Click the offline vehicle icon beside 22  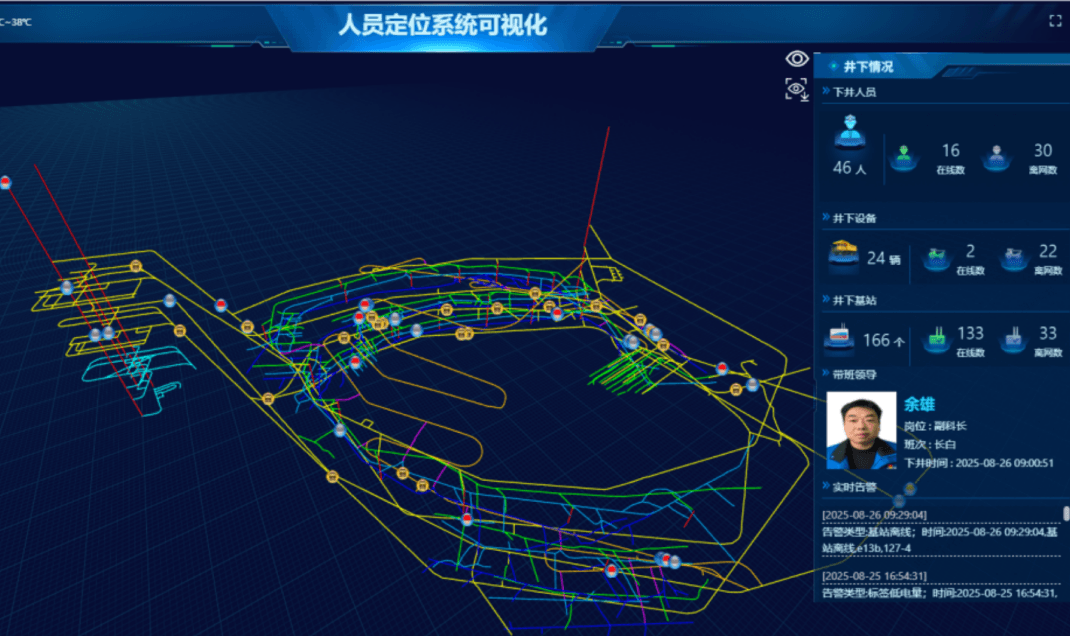pyautogui.click(x=1014, y=259)
